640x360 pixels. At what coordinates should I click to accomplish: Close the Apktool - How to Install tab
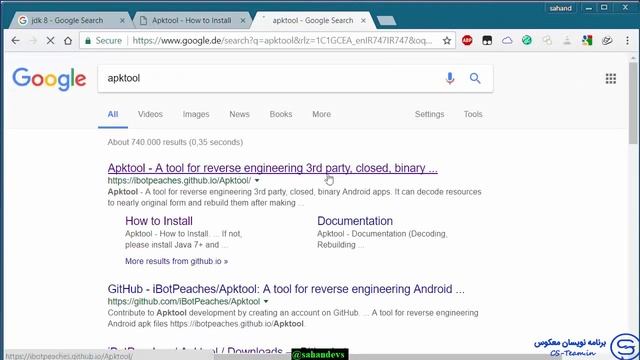click(x=243, y=20)
